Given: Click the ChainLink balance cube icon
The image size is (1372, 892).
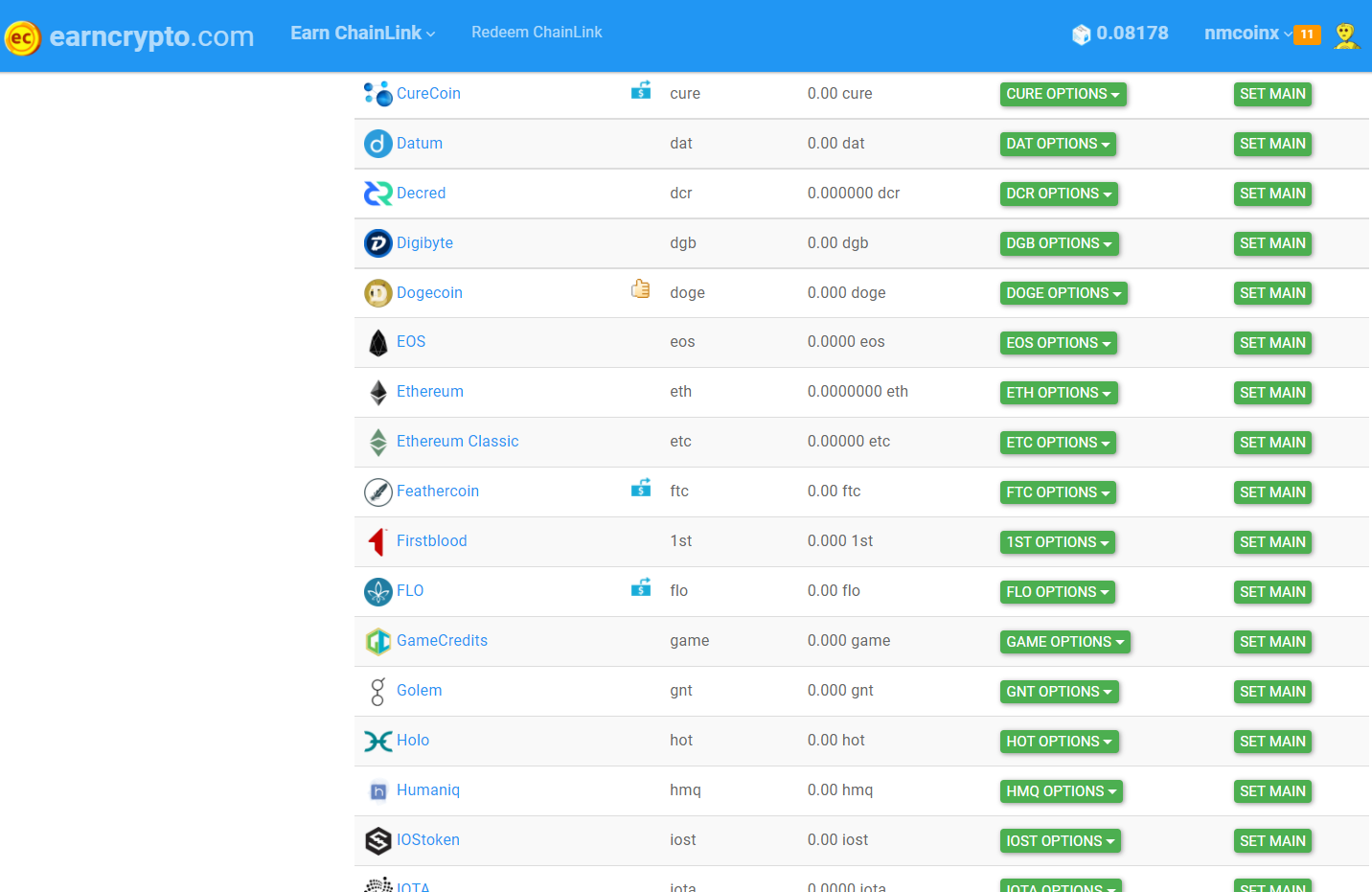Looking at the screenshot, I should pos(1081,34).
